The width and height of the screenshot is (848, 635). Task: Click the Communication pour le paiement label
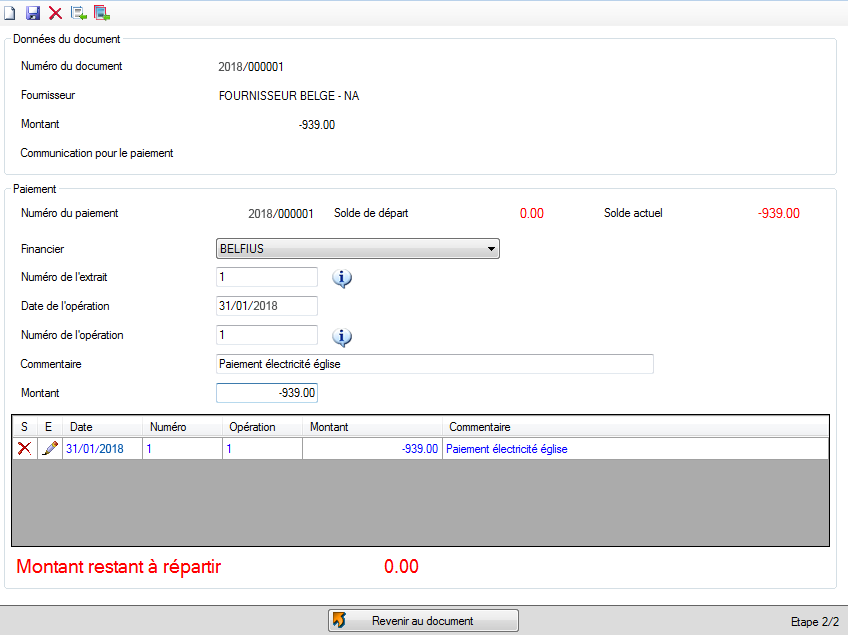point(97,153)
